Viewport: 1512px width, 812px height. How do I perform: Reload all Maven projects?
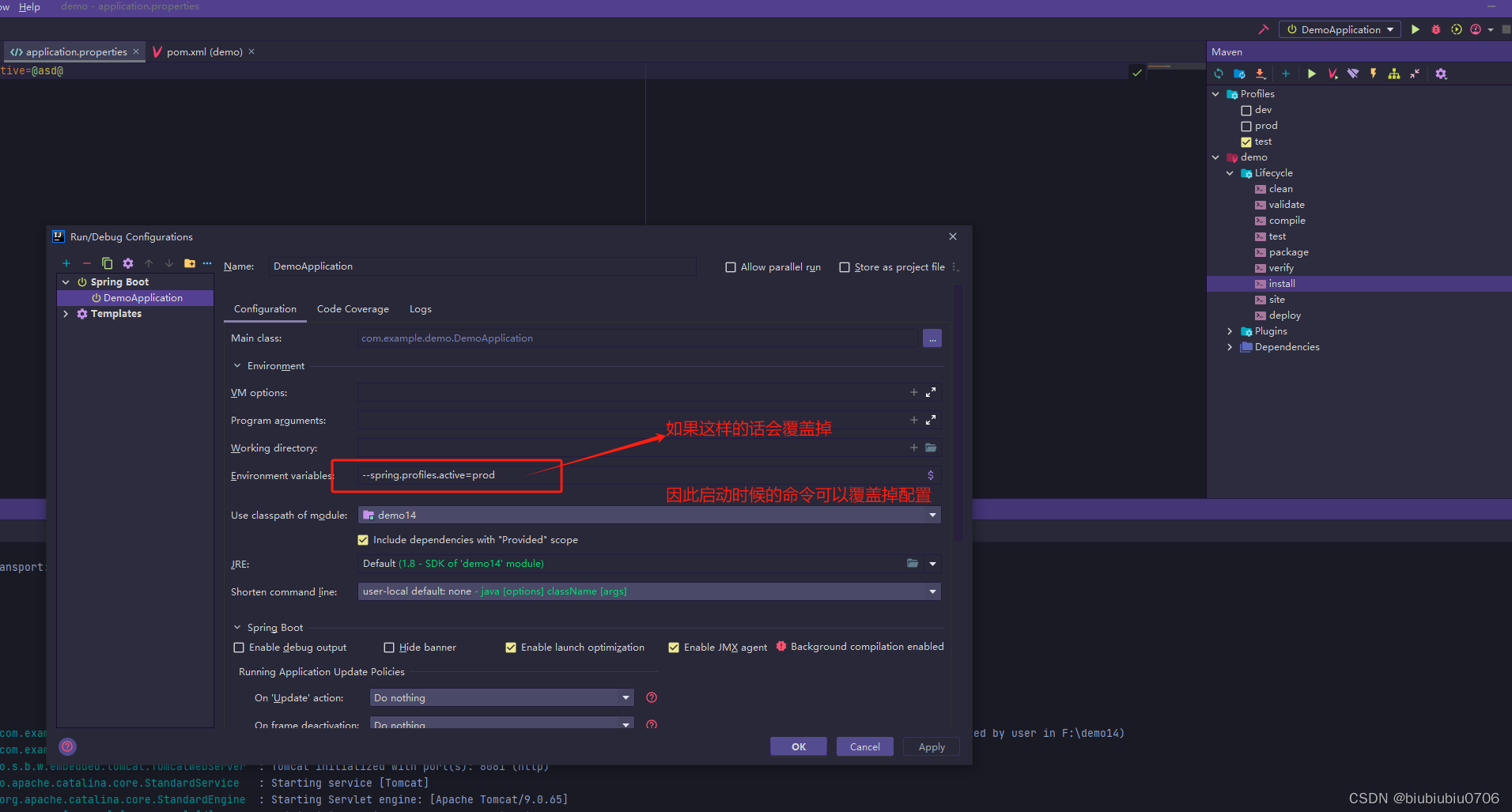[1218, 73]
